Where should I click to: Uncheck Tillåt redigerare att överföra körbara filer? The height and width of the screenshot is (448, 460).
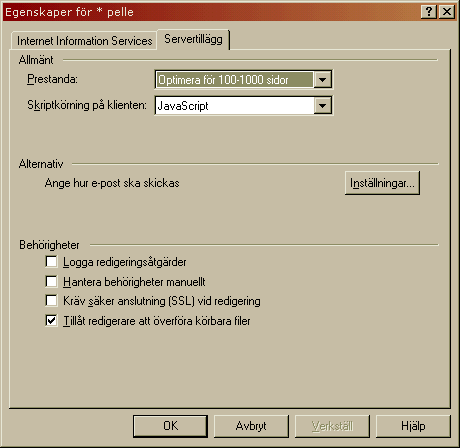(x=51, y=321)
